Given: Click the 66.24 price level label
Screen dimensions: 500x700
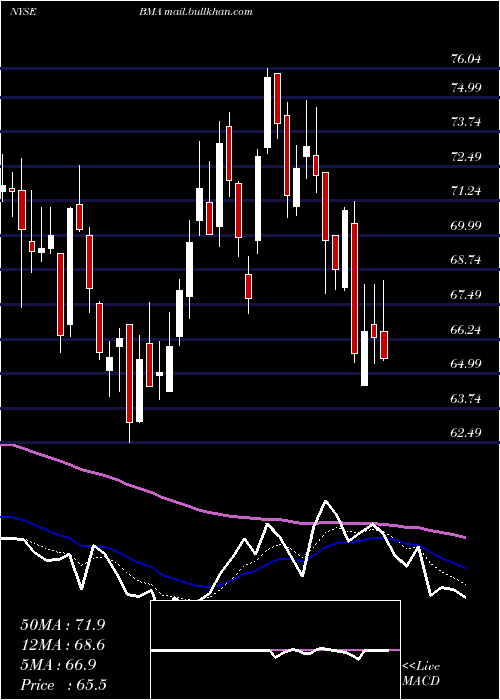Looking at the screenshot, I should click(467, 329).
